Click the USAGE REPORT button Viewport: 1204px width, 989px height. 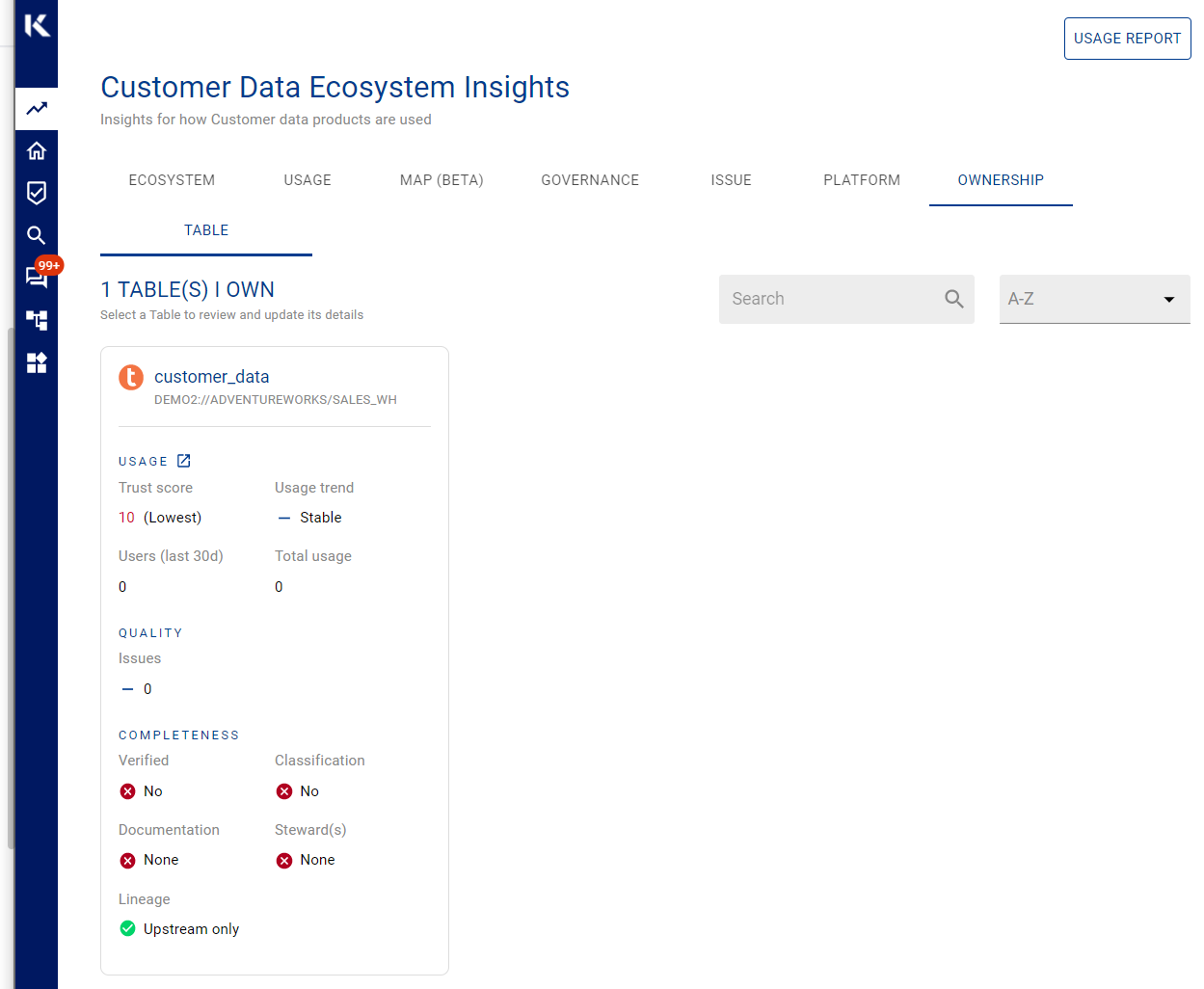[x=1128, y=39]
